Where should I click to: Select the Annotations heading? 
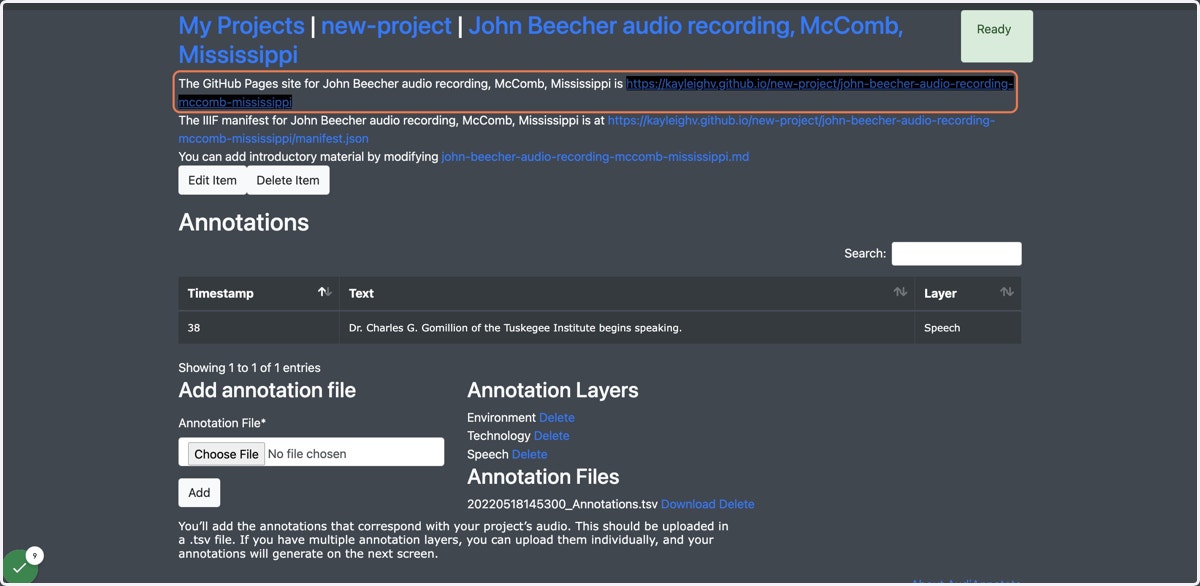244,222
